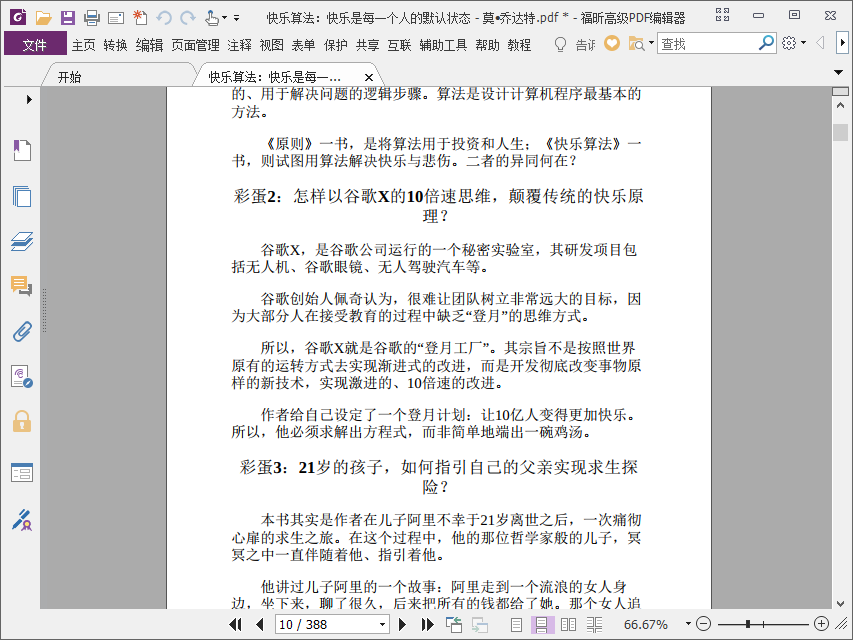The width and height of the screenshot is (853, 640).
Task: Open the page number dropdown
Action: [x=382, y=624]
